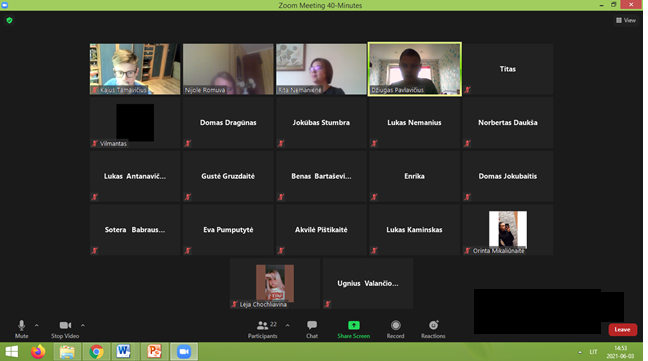
Task: Open the Reactions smiley icon
Action: click(433, 325)
